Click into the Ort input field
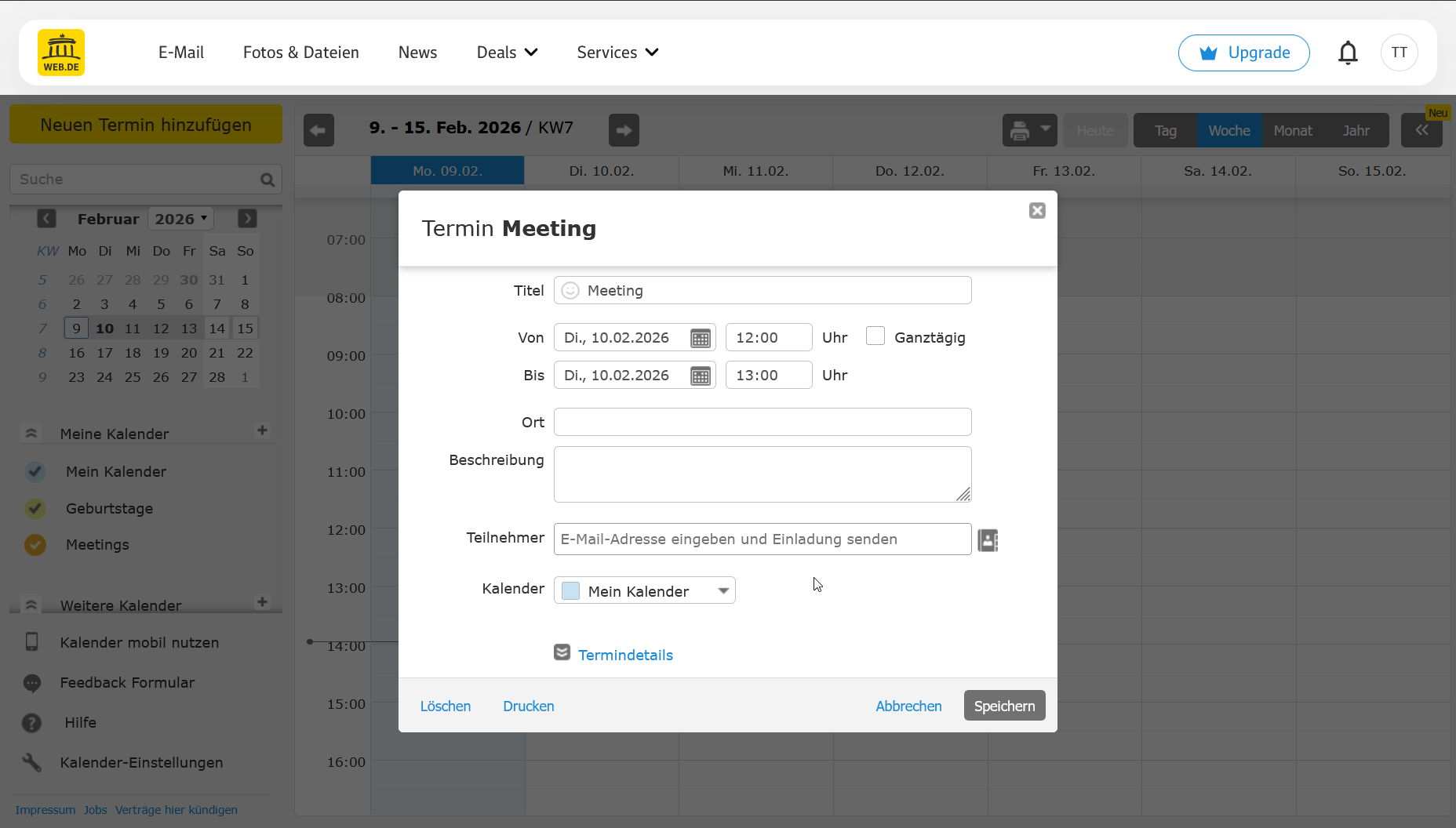1456x828 pixels. (x=762, y=422)
